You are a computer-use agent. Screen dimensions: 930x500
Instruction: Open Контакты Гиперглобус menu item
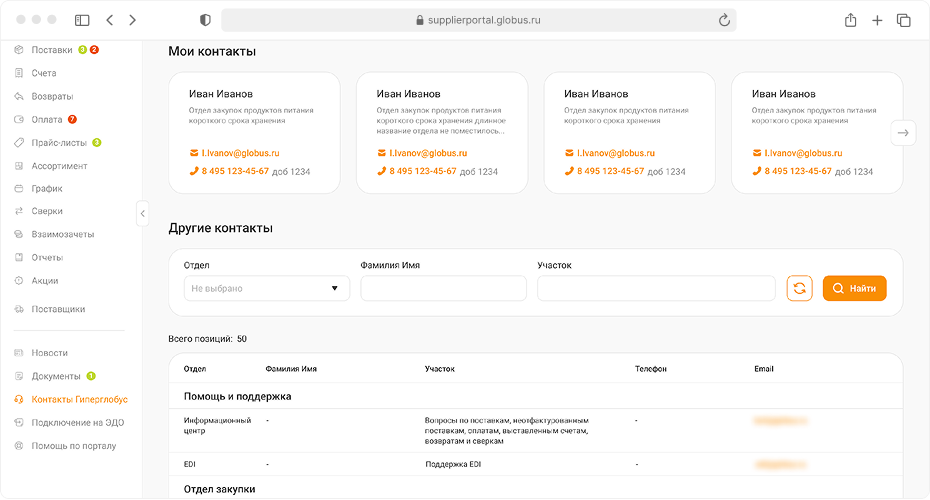79,399
